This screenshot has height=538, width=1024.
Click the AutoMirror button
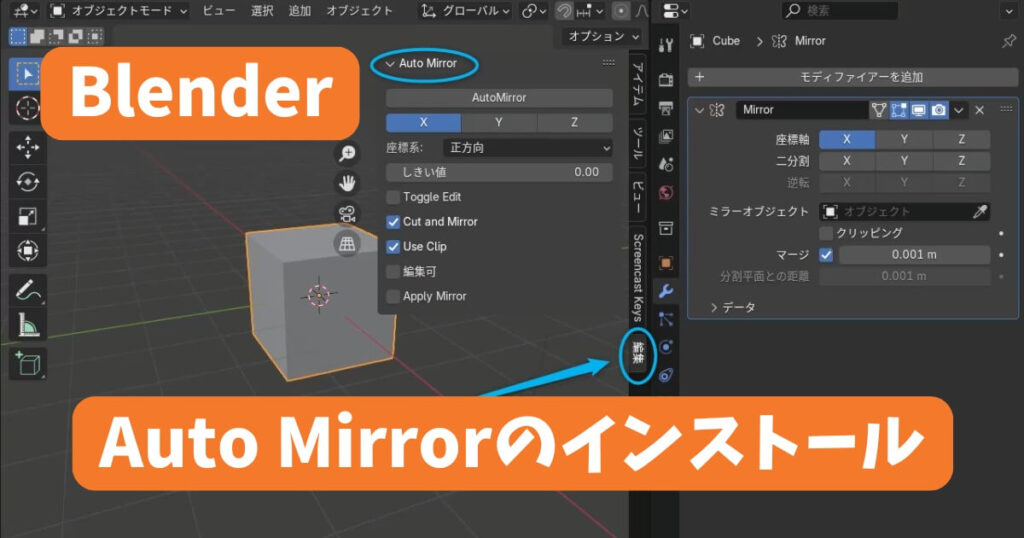pyautogui.click(x=499, y=98)
